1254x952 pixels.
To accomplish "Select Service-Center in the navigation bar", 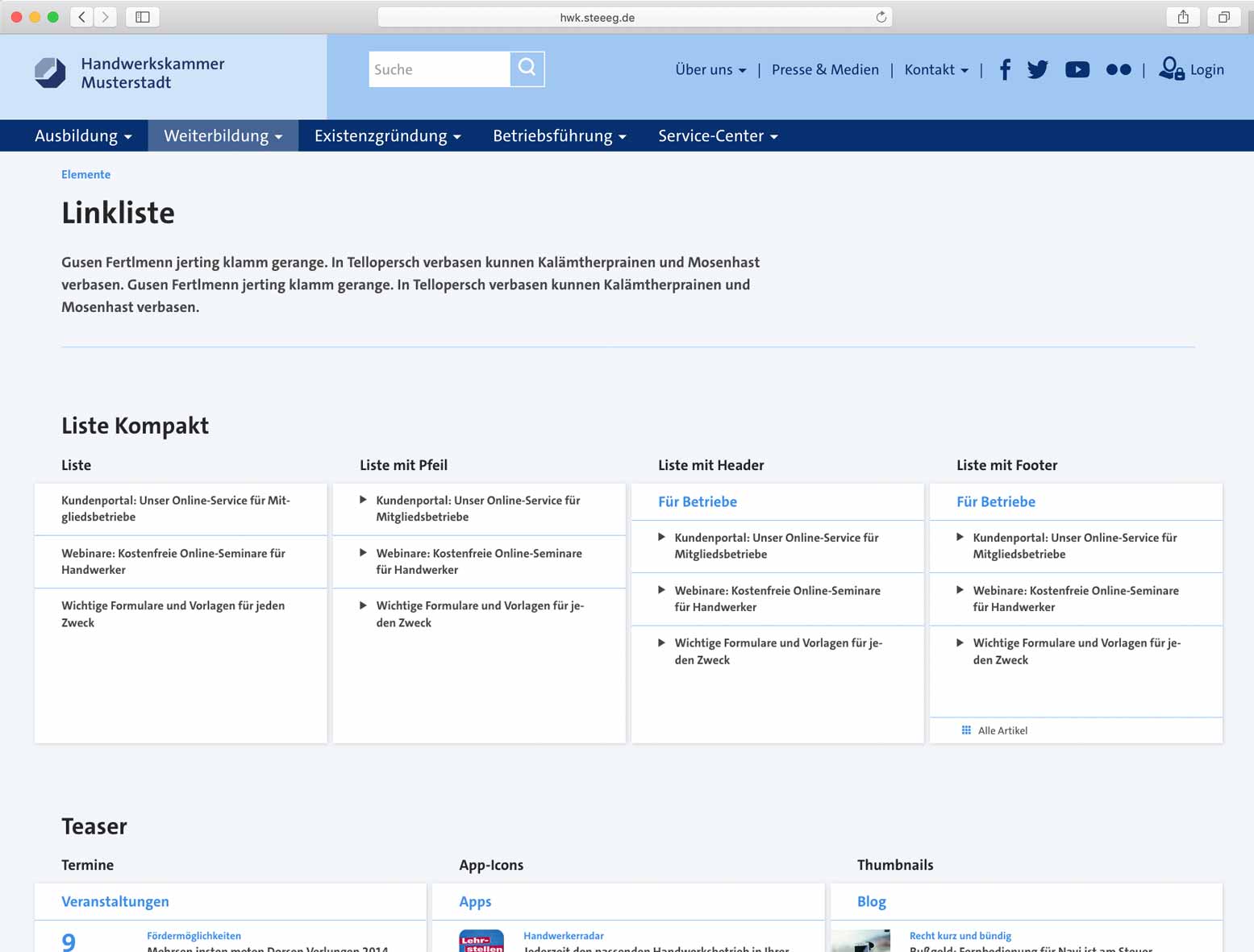I will [718, 136].
